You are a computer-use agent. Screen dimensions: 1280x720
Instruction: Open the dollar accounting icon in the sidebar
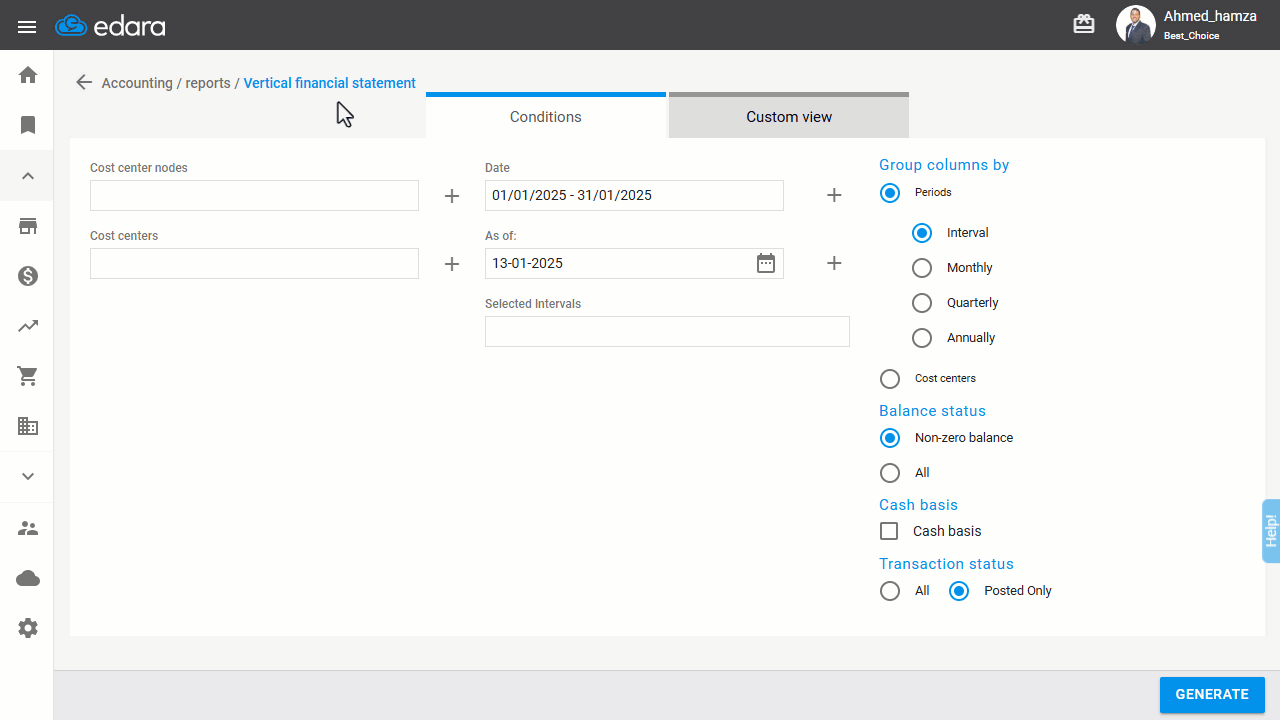28,276
